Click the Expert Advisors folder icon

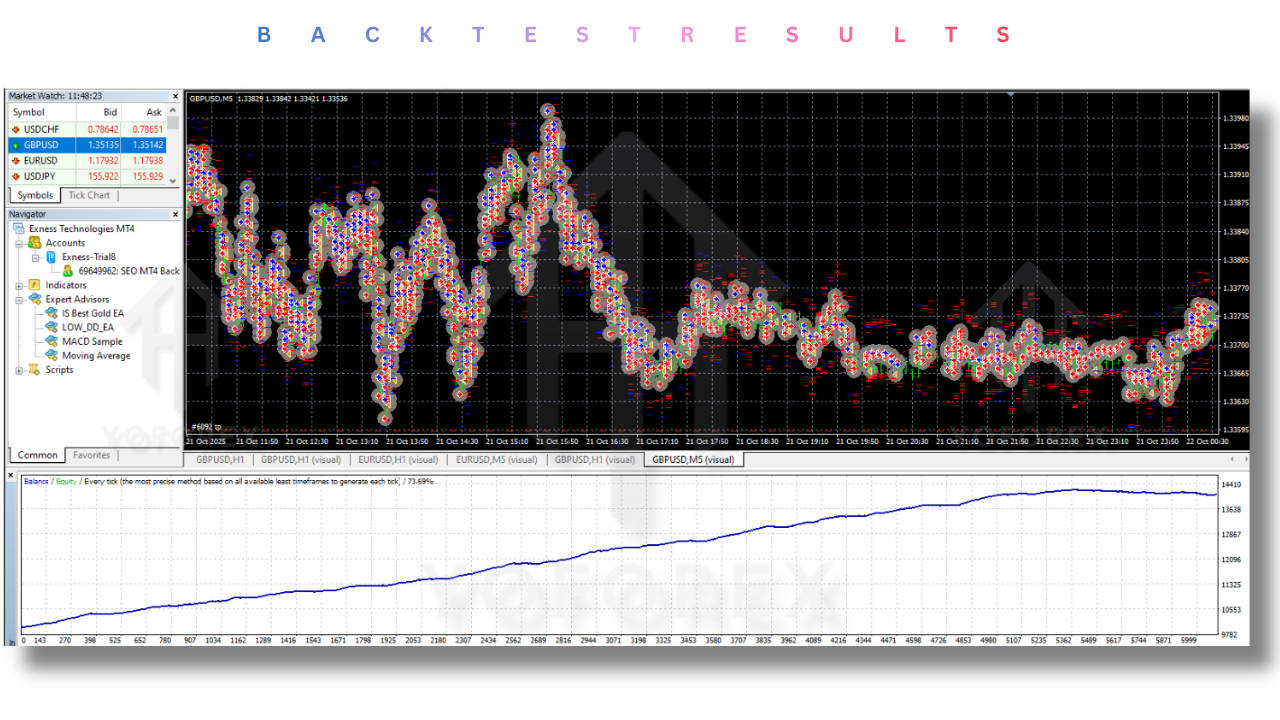pyautogui.click(x=35, y=299)
